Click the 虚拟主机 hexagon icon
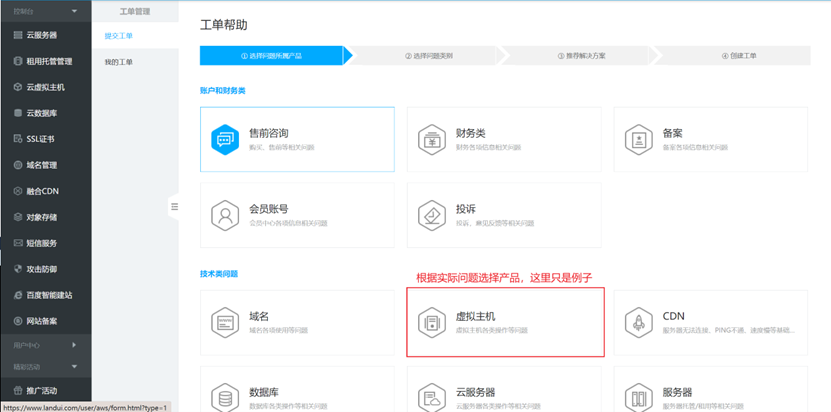 tap(432, 322)
